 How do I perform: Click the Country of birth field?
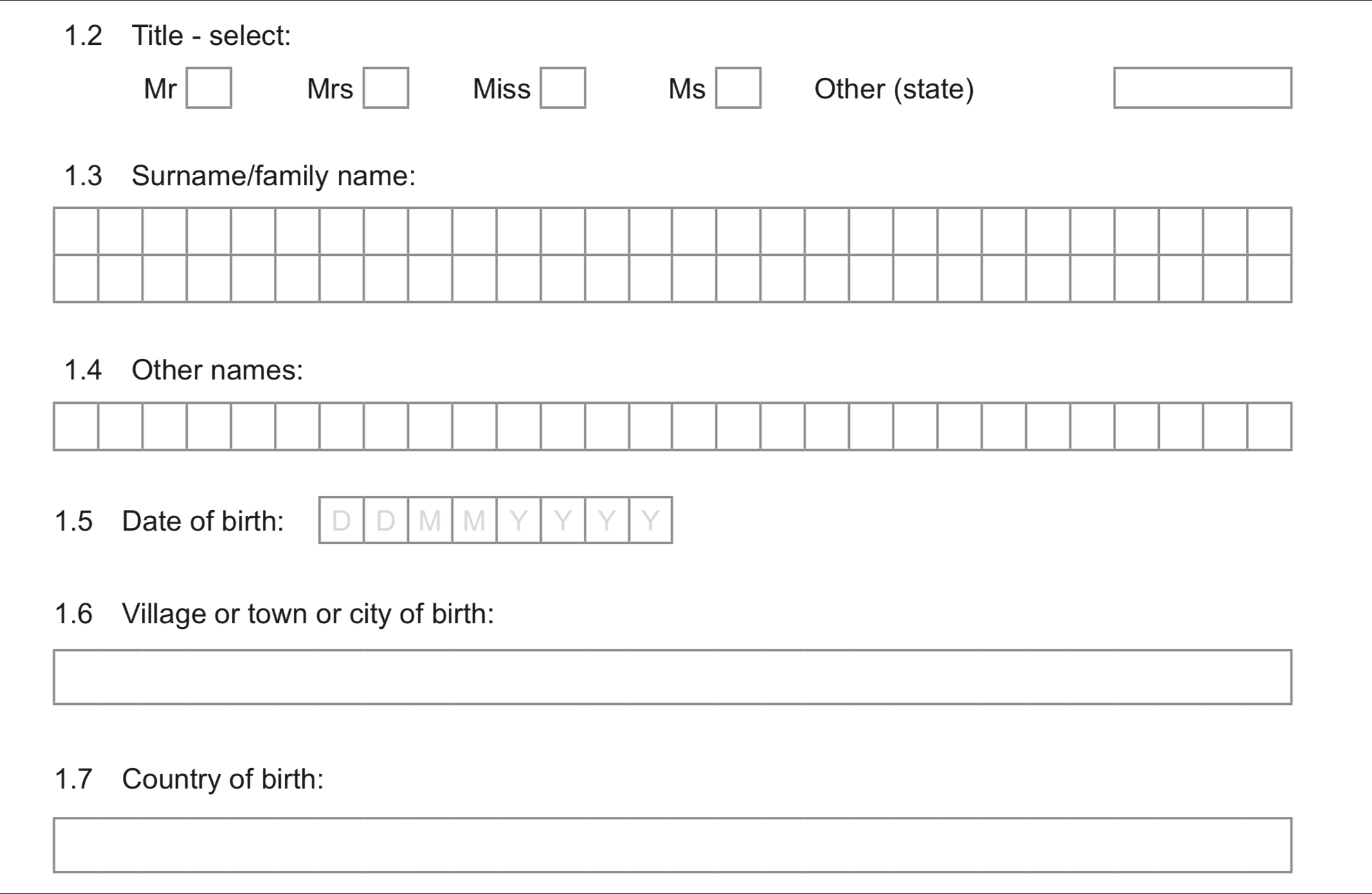[672, 845]
